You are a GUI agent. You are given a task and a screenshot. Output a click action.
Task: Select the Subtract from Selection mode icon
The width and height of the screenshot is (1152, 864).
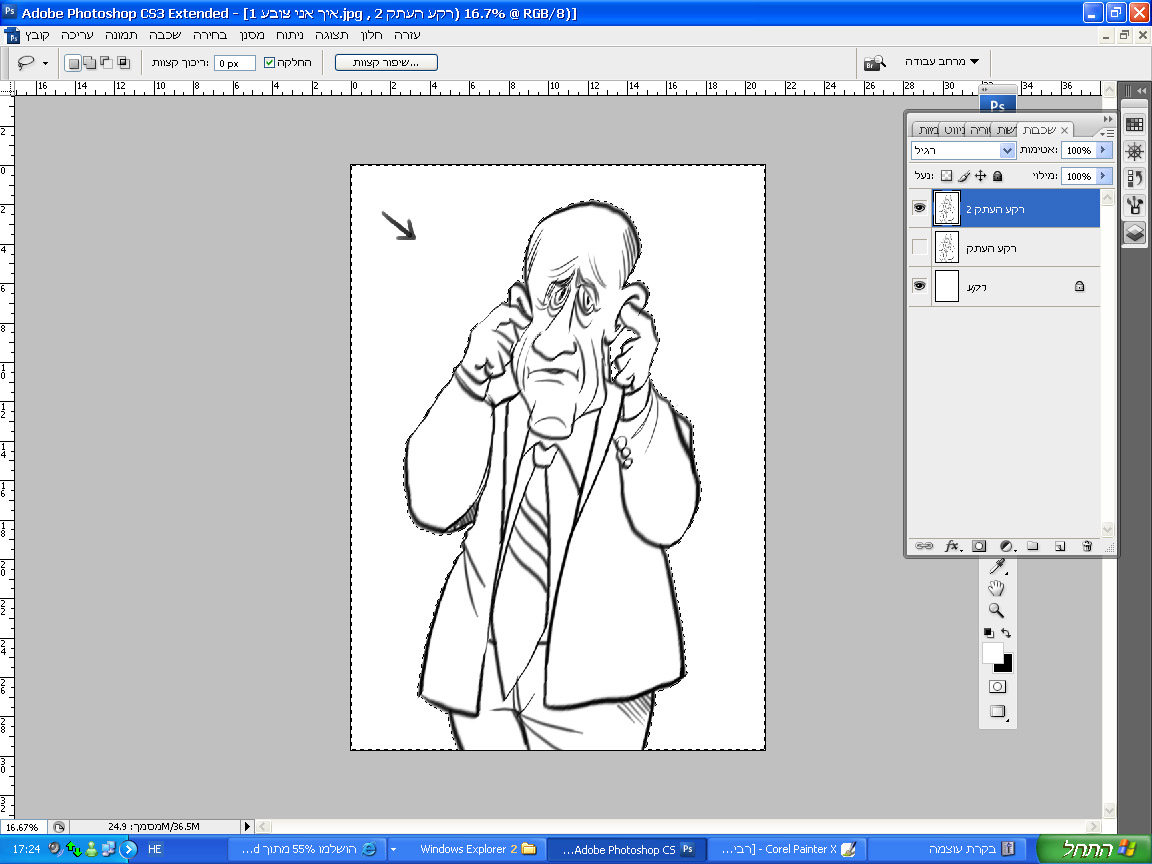[x=107, y=63]
